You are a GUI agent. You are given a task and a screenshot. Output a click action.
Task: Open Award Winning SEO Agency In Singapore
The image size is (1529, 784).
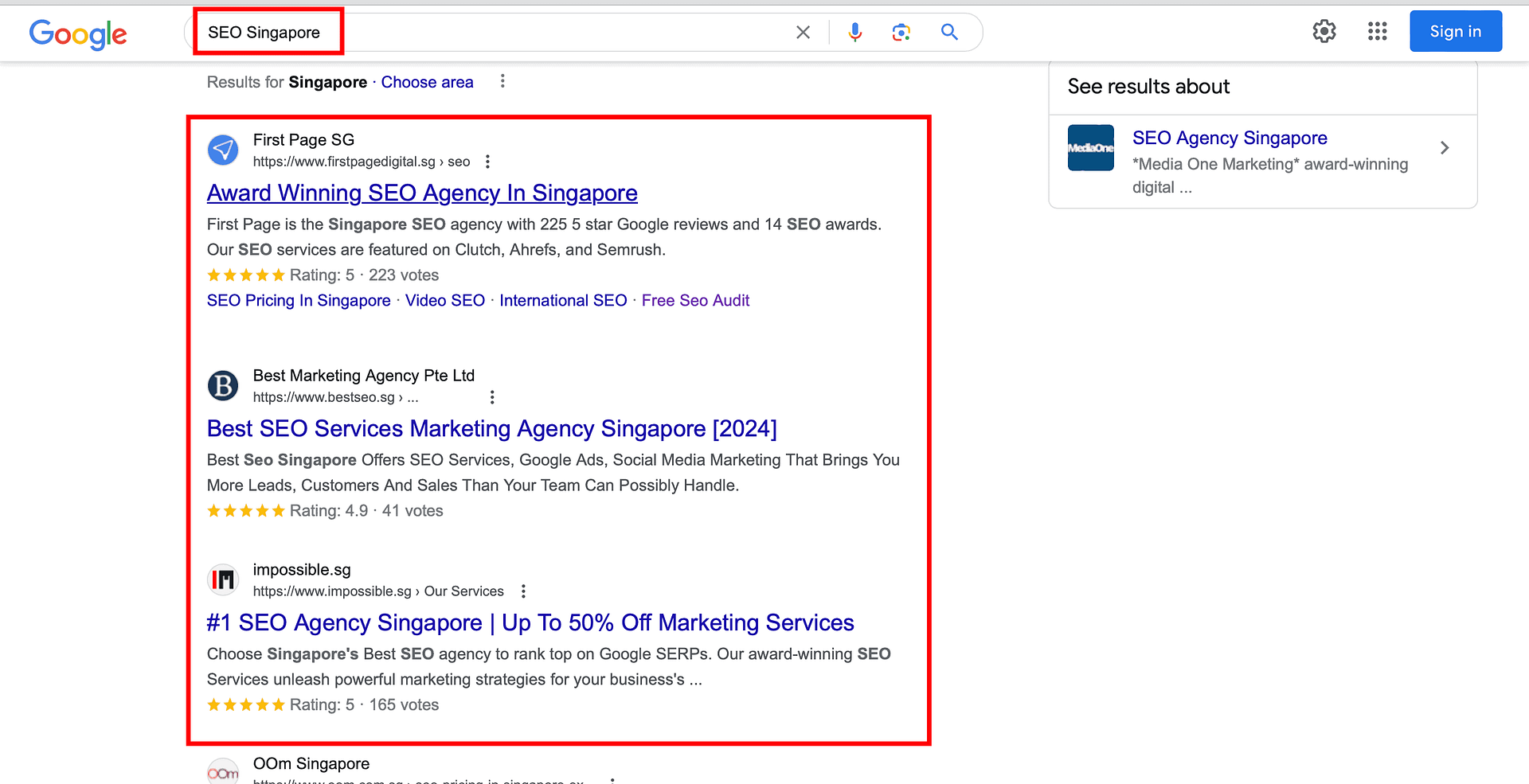[422, 193]
